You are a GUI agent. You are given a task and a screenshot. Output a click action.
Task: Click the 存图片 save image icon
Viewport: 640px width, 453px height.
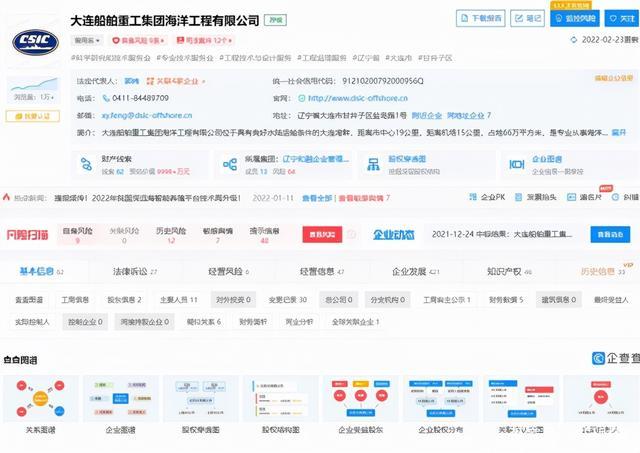(571, 197)
